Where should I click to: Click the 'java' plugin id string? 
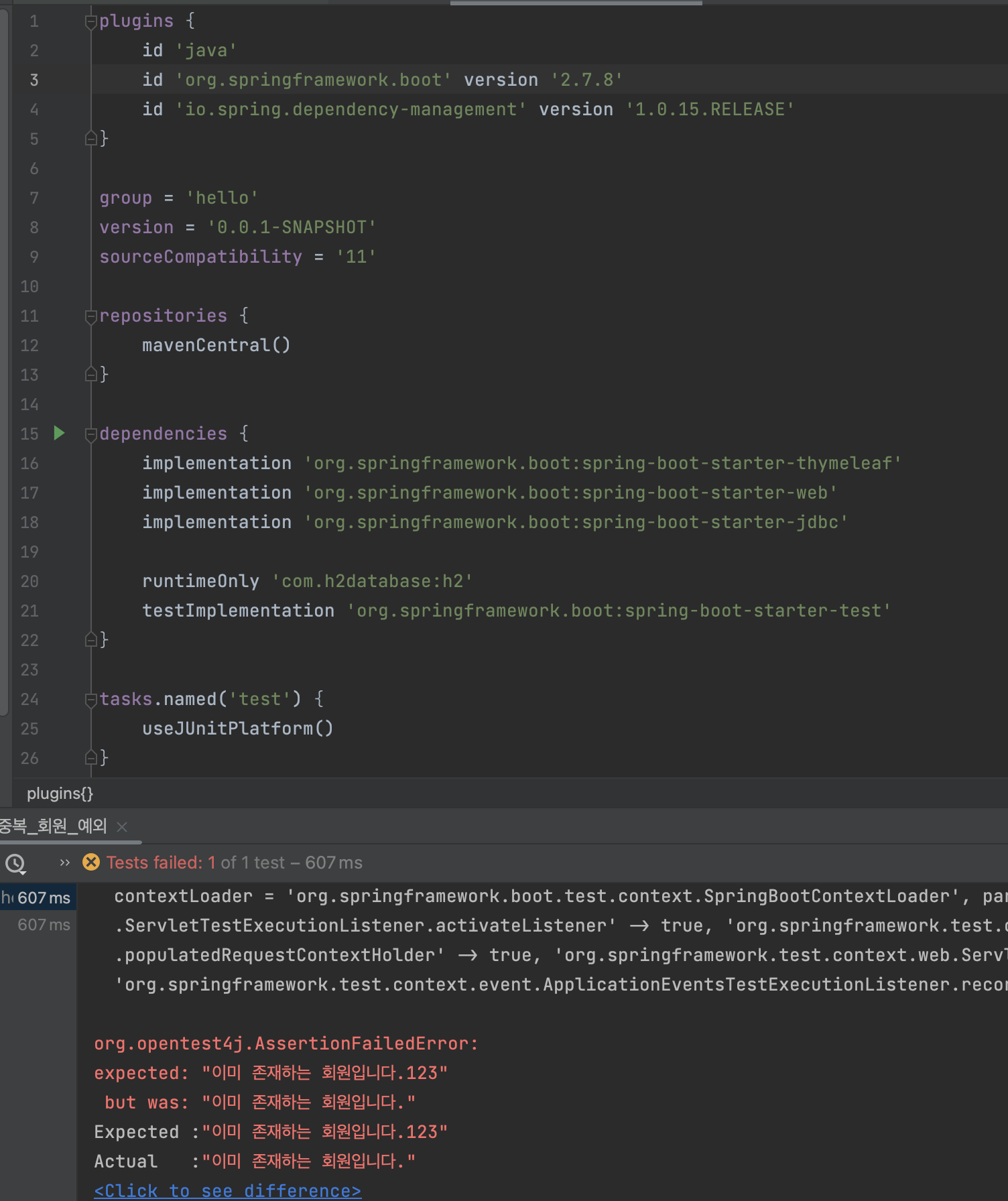click(206, 50)
